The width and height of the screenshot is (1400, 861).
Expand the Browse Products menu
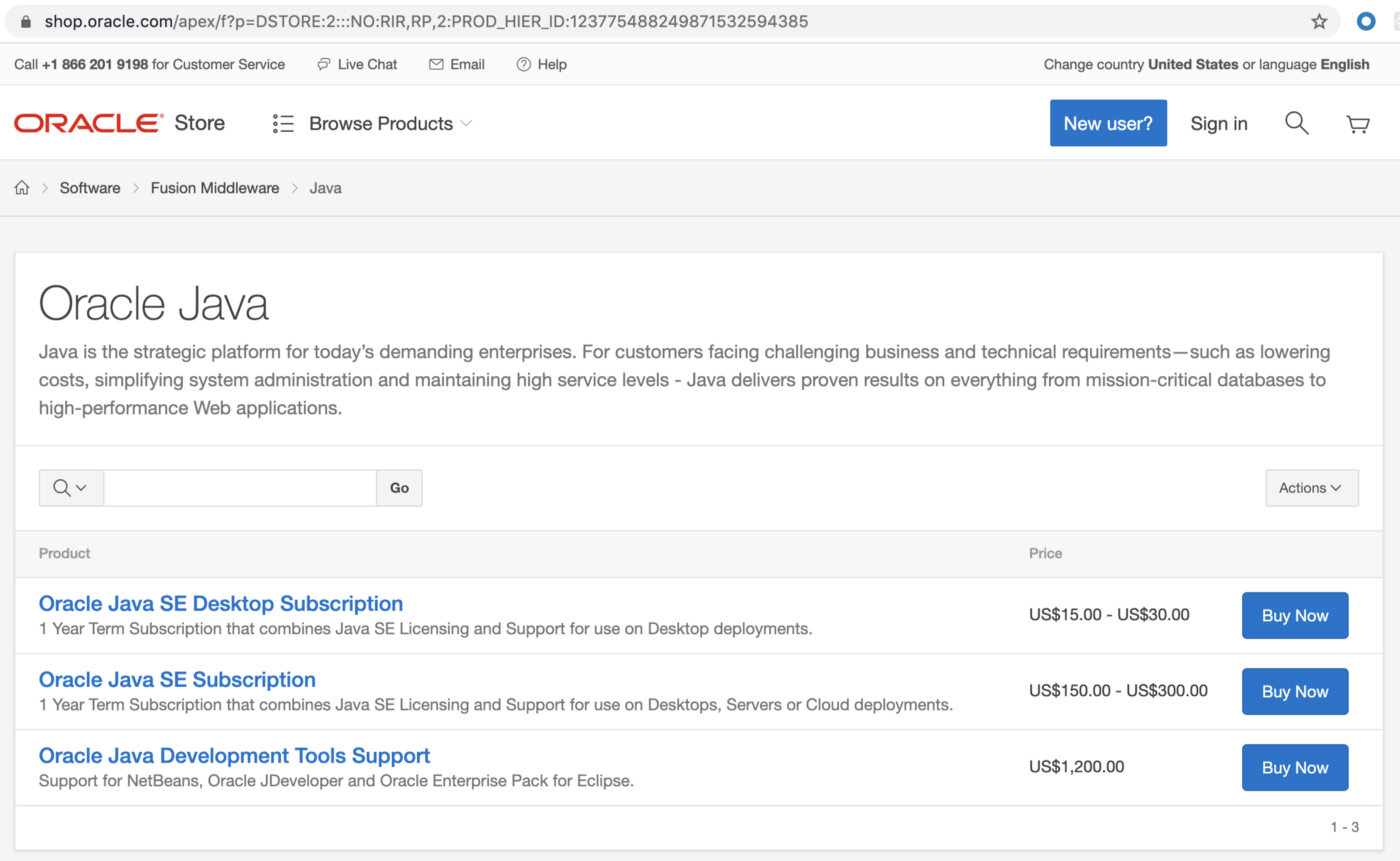372,124
